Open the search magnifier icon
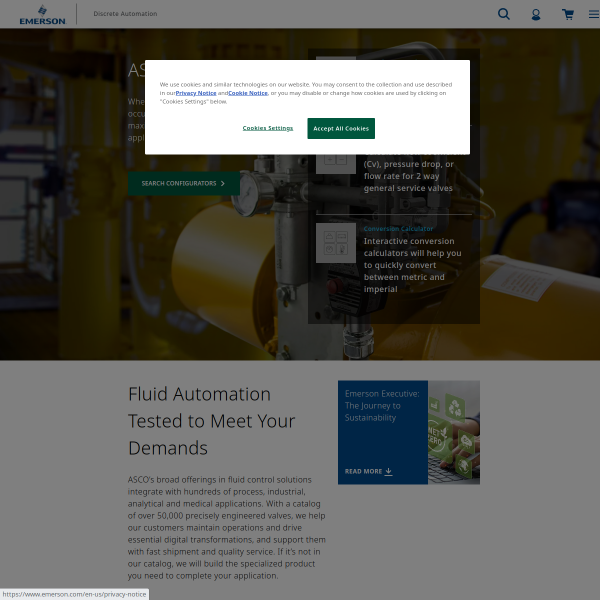The width and height of the screenshot is (600, 600). point(504,14)
